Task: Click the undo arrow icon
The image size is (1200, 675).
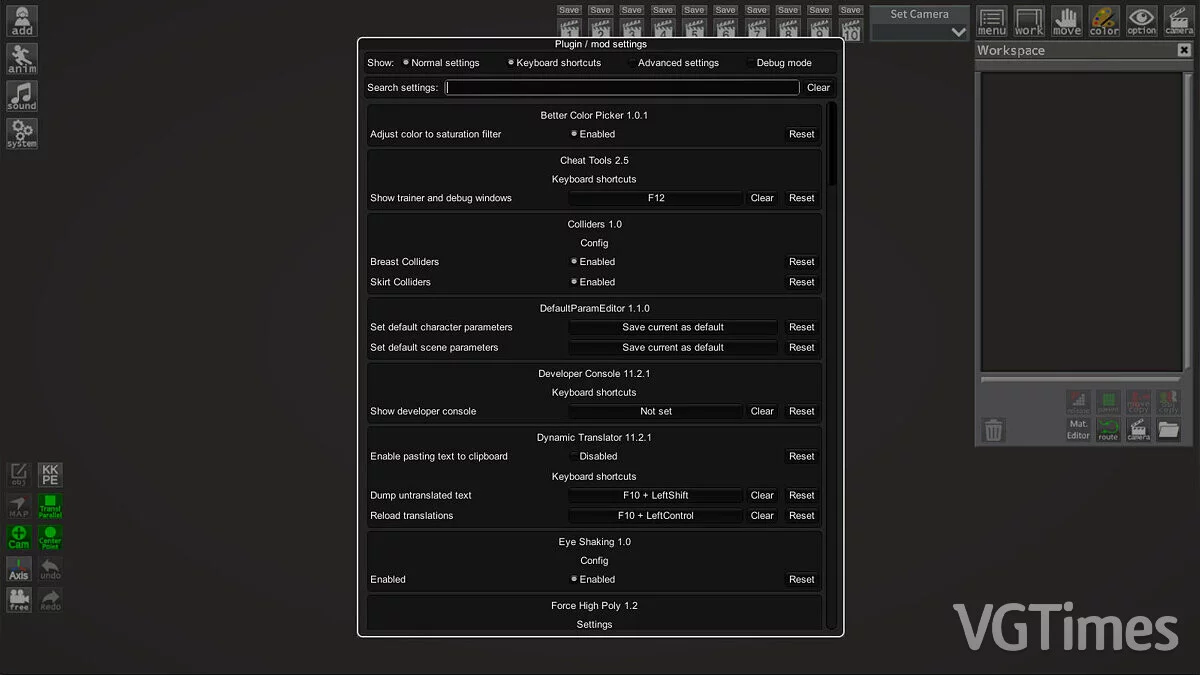Action: 50,569
